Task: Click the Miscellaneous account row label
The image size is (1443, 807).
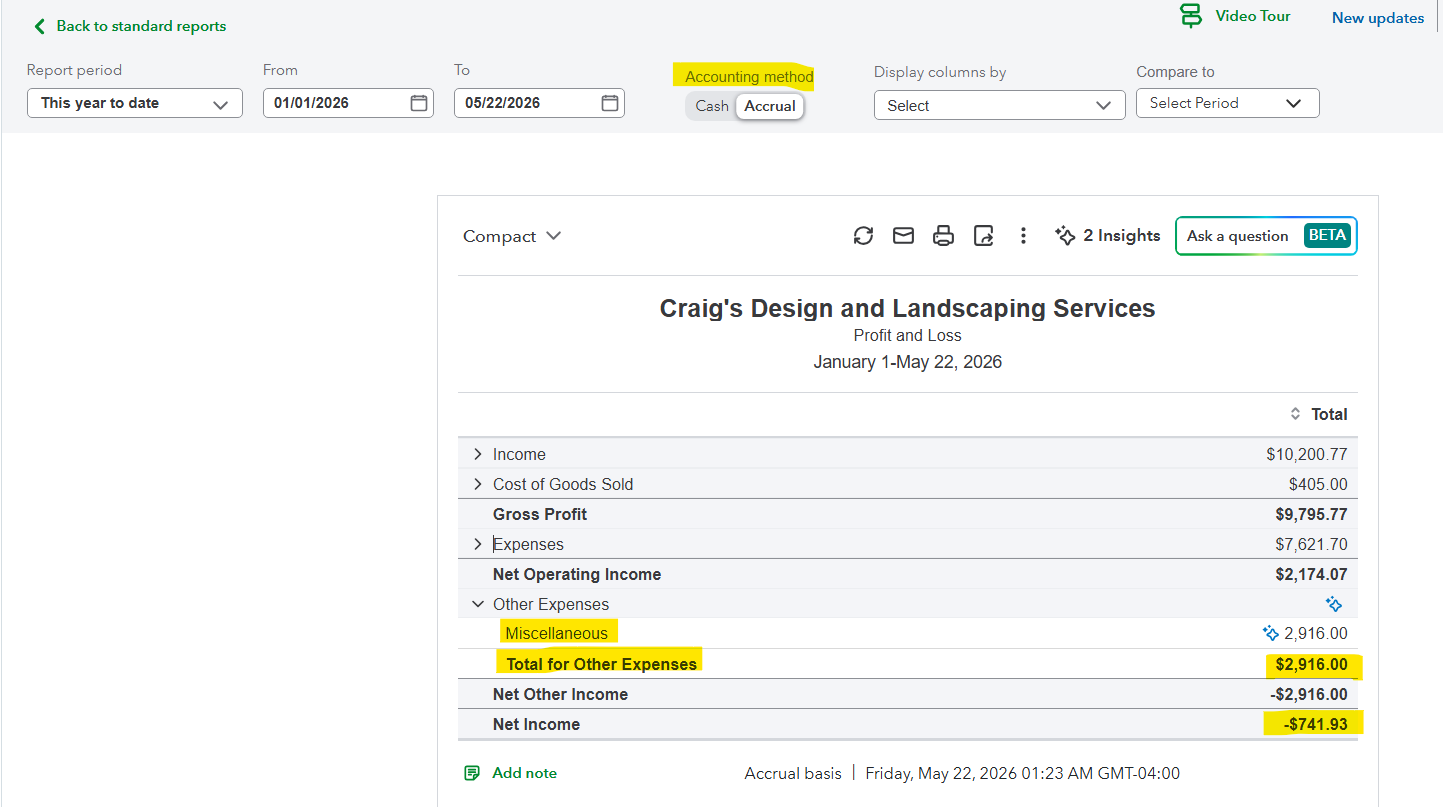Action: pos(556,633)
